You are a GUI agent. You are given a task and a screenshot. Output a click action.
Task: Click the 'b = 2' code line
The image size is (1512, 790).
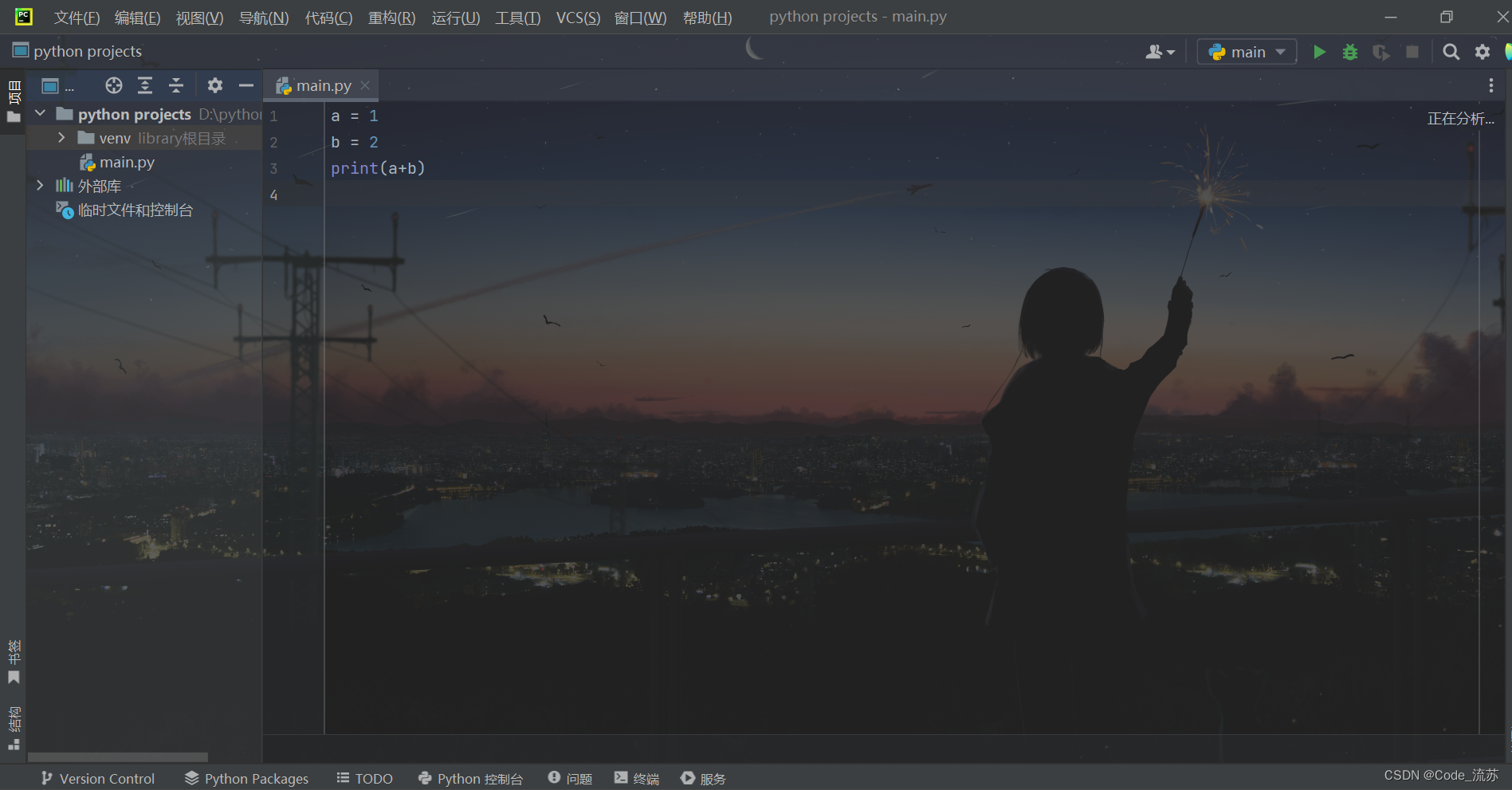coord(355,143)
